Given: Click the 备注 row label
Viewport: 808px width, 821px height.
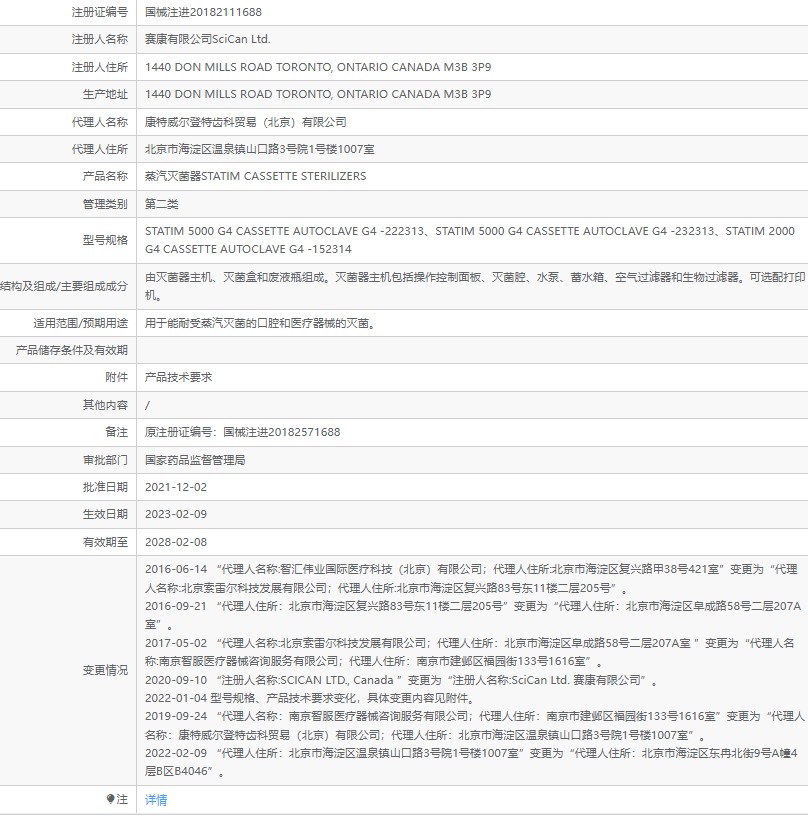Looking at the screenshot, I should click(116, 432).
